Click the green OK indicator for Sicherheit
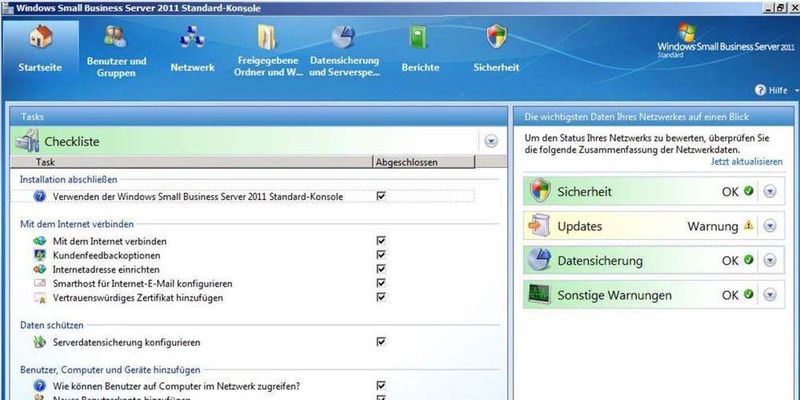 pos(748,191)
